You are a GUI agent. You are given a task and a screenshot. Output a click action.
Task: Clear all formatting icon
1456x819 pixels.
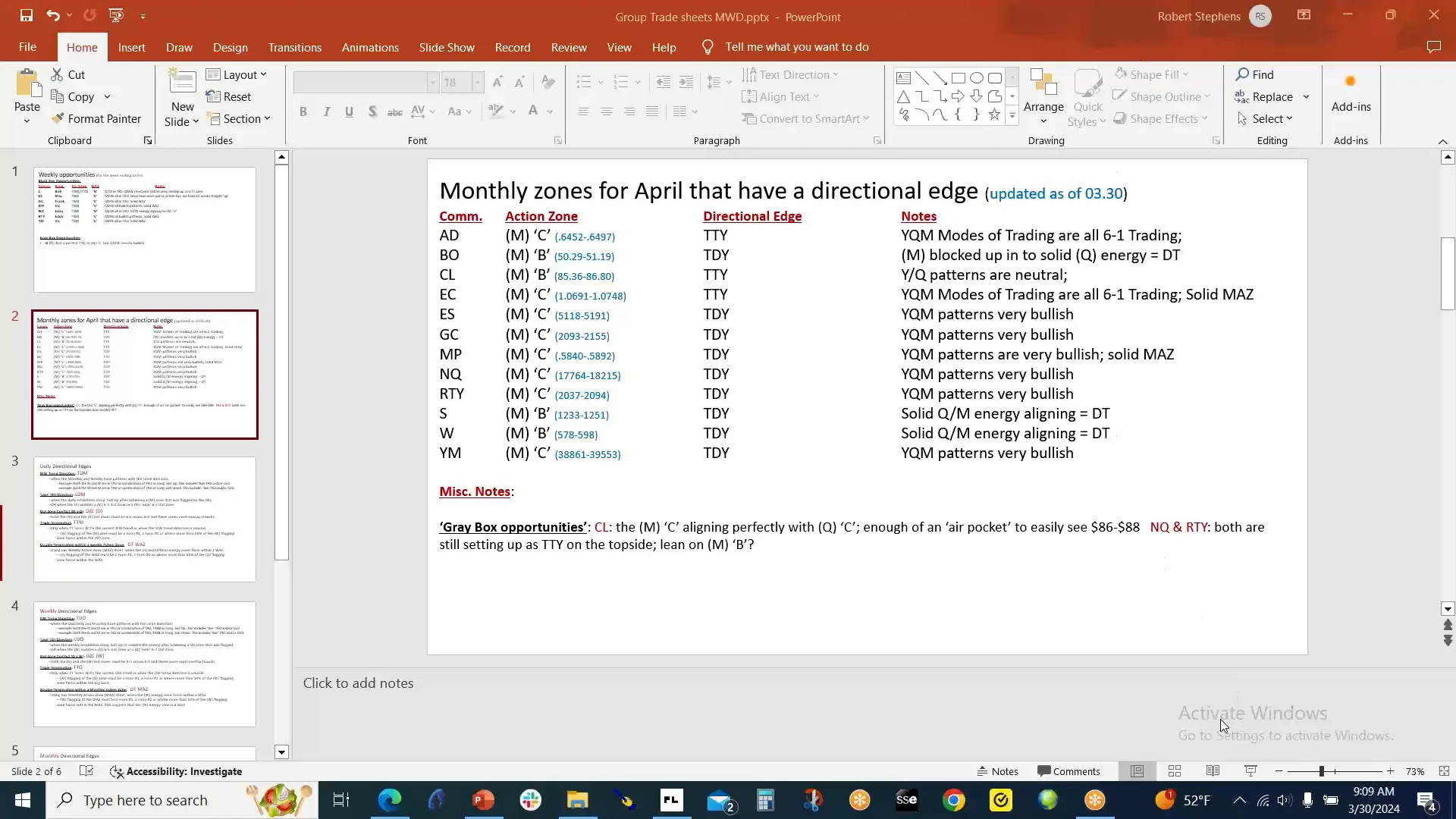coord(548,82)
